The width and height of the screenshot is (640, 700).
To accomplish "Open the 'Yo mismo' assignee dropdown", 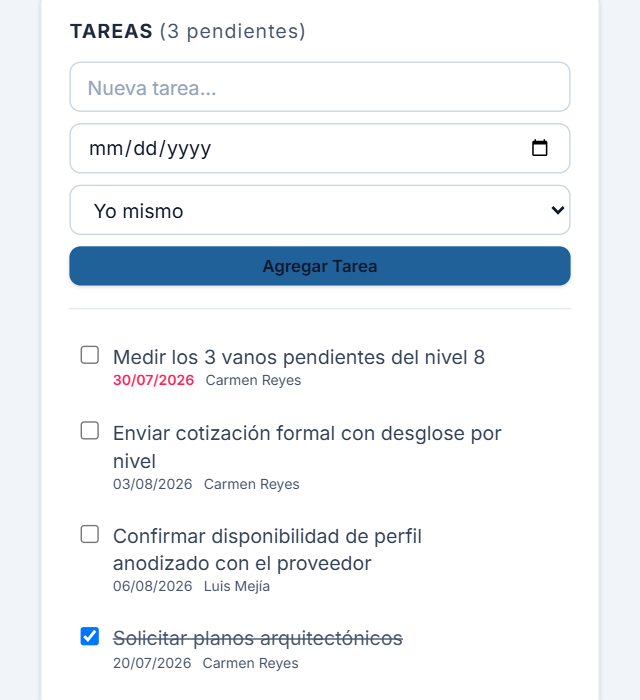I will coord(320,210).
